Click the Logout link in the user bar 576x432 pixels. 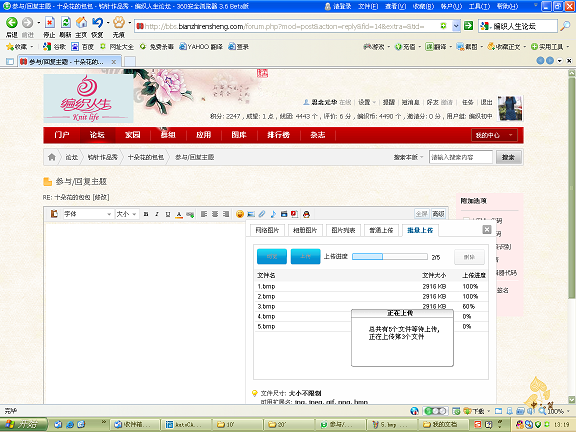click(486, 102)
